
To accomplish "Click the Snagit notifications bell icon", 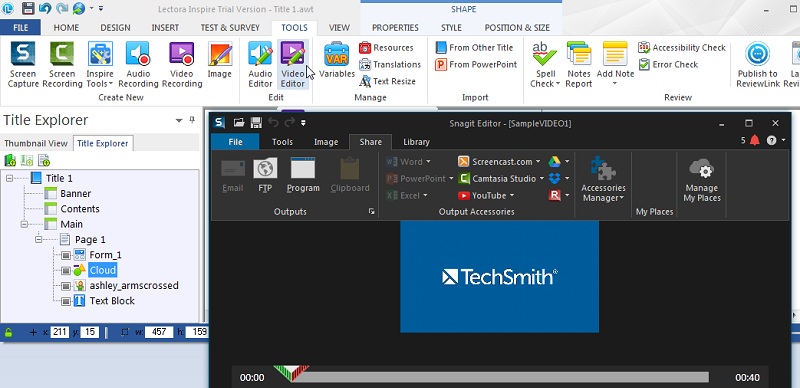I will [755, 140].
